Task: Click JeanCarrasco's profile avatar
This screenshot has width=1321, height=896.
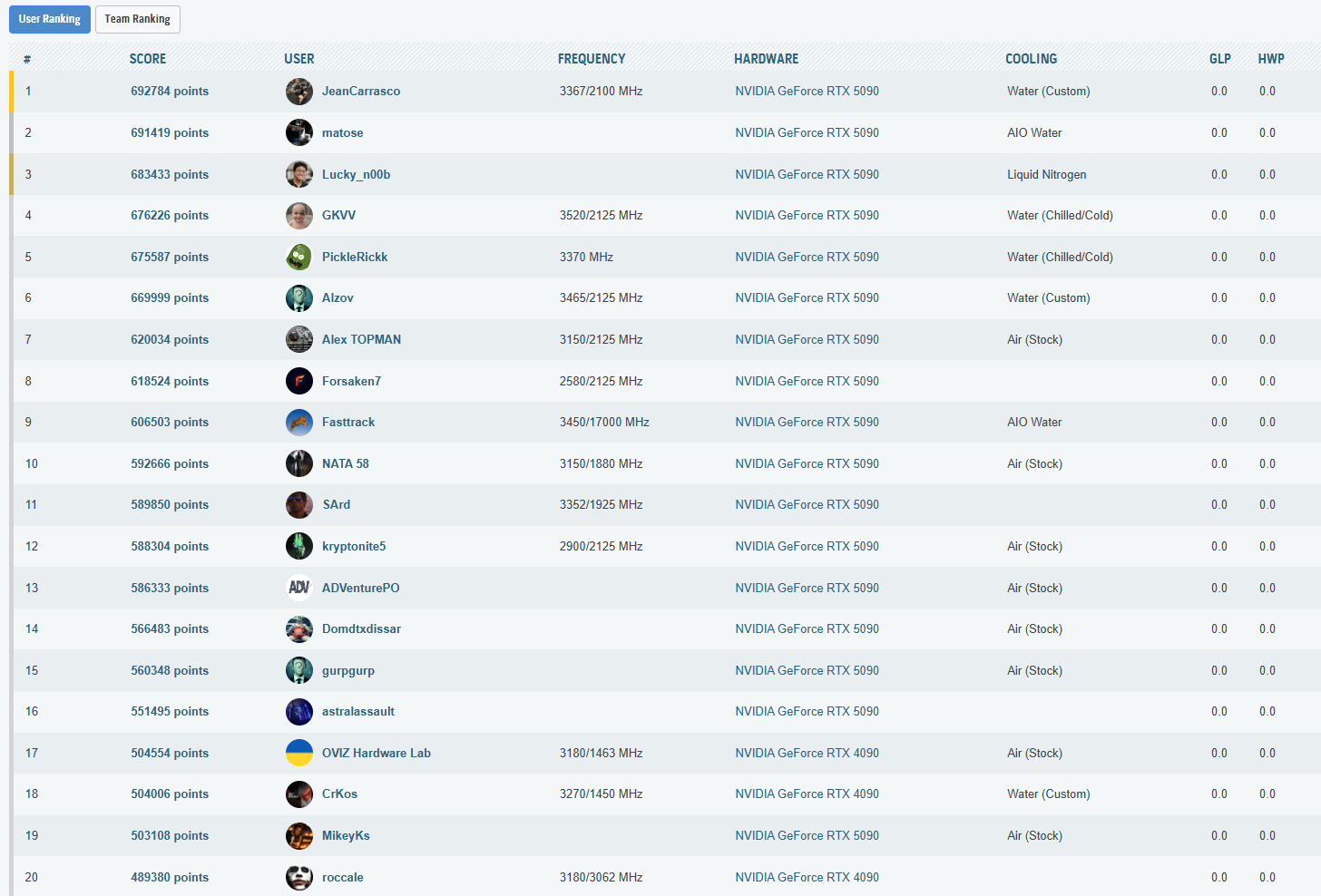Action: pos(298,92)
